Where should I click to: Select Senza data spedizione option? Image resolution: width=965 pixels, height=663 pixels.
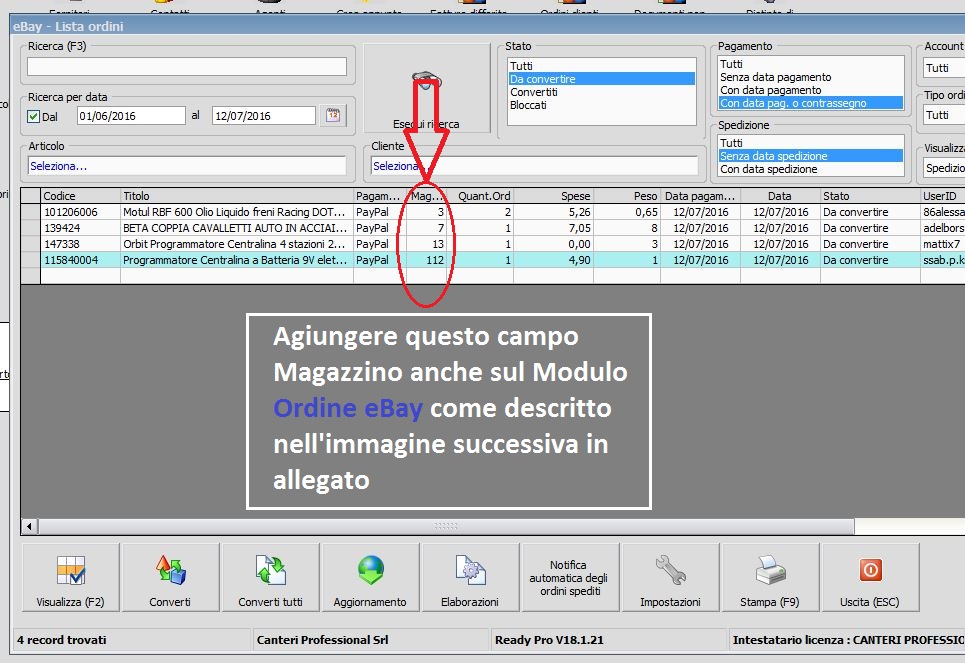click(811, 156)
